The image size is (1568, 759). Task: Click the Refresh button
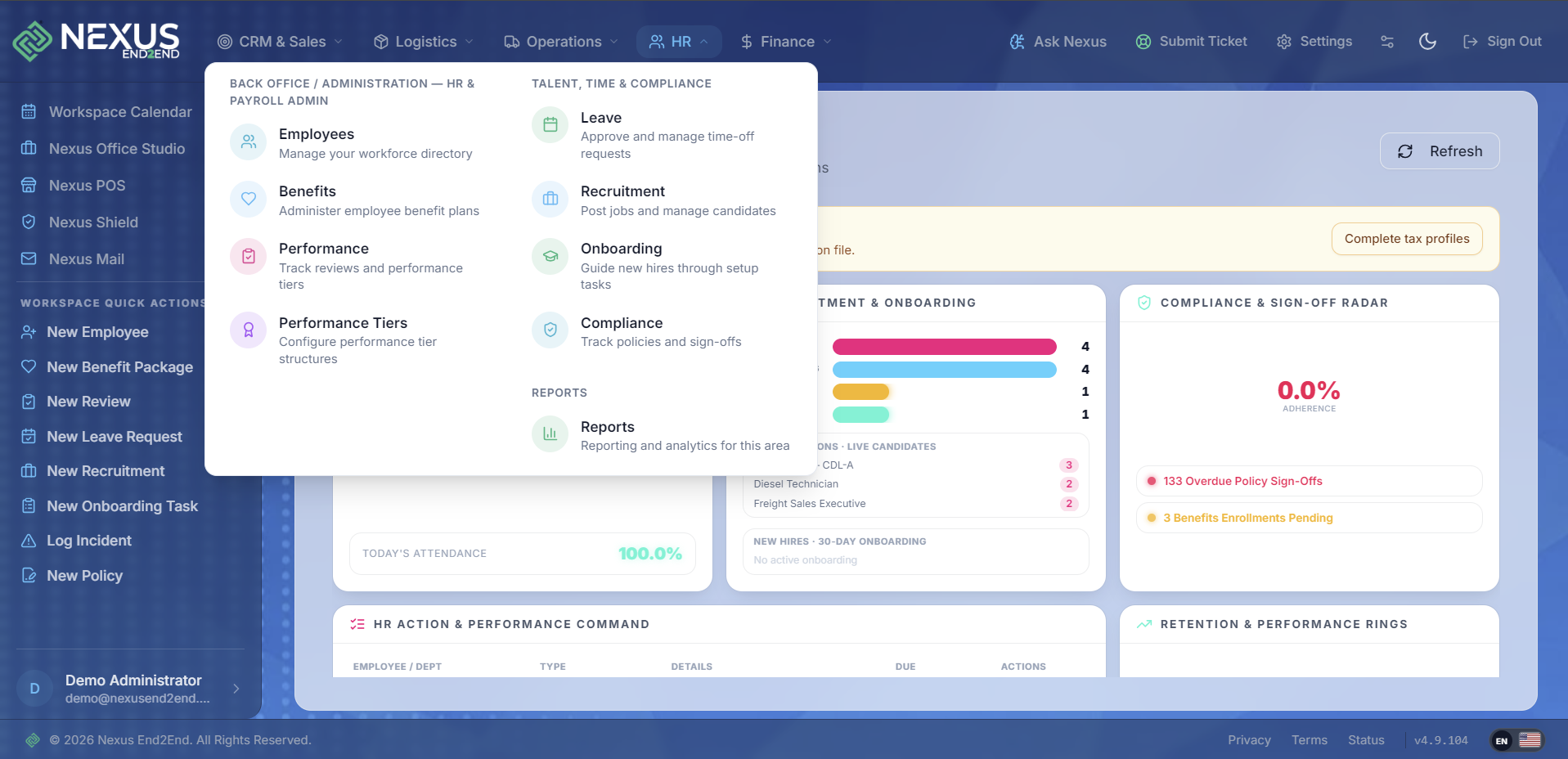(1440, 151)
